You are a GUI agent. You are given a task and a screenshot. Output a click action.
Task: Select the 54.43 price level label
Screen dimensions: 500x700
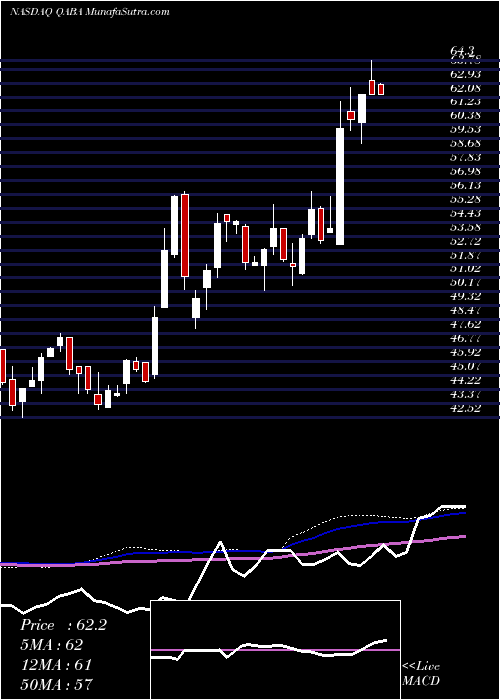pyautogui.click(x=465, y=213)
